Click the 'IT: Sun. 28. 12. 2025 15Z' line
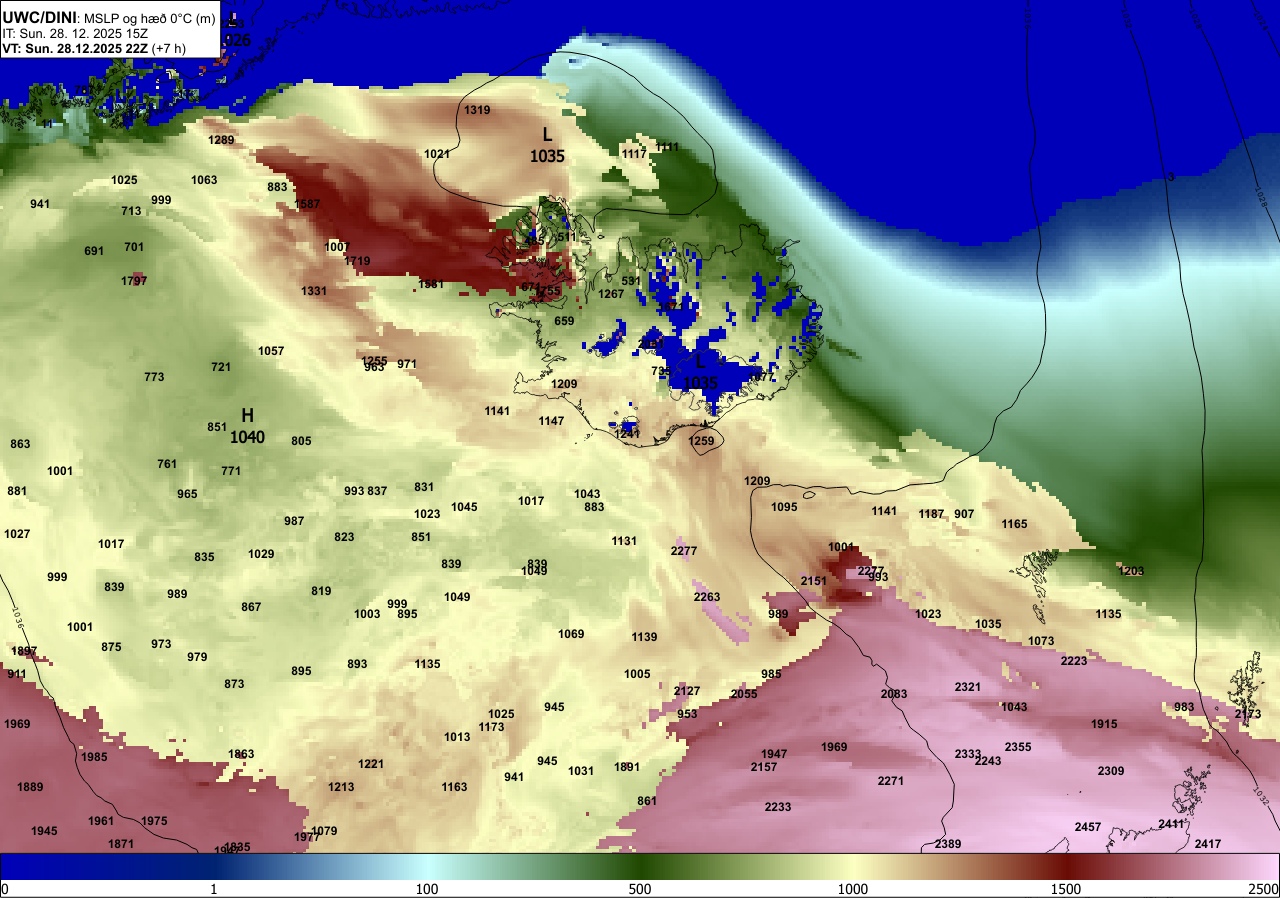Viewport: 1280px width, 898px height. click(x=74, y=32)
